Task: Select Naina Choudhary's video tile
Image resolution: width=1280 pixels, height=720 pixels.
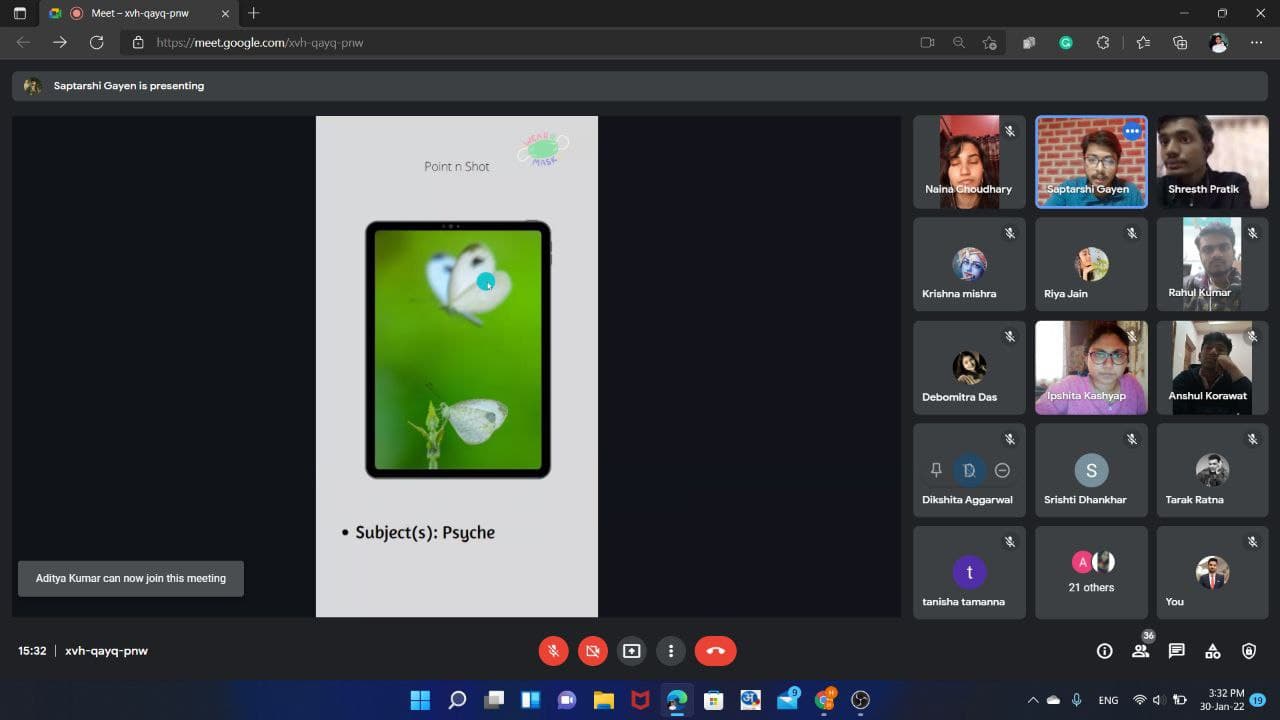Action: 969,162
